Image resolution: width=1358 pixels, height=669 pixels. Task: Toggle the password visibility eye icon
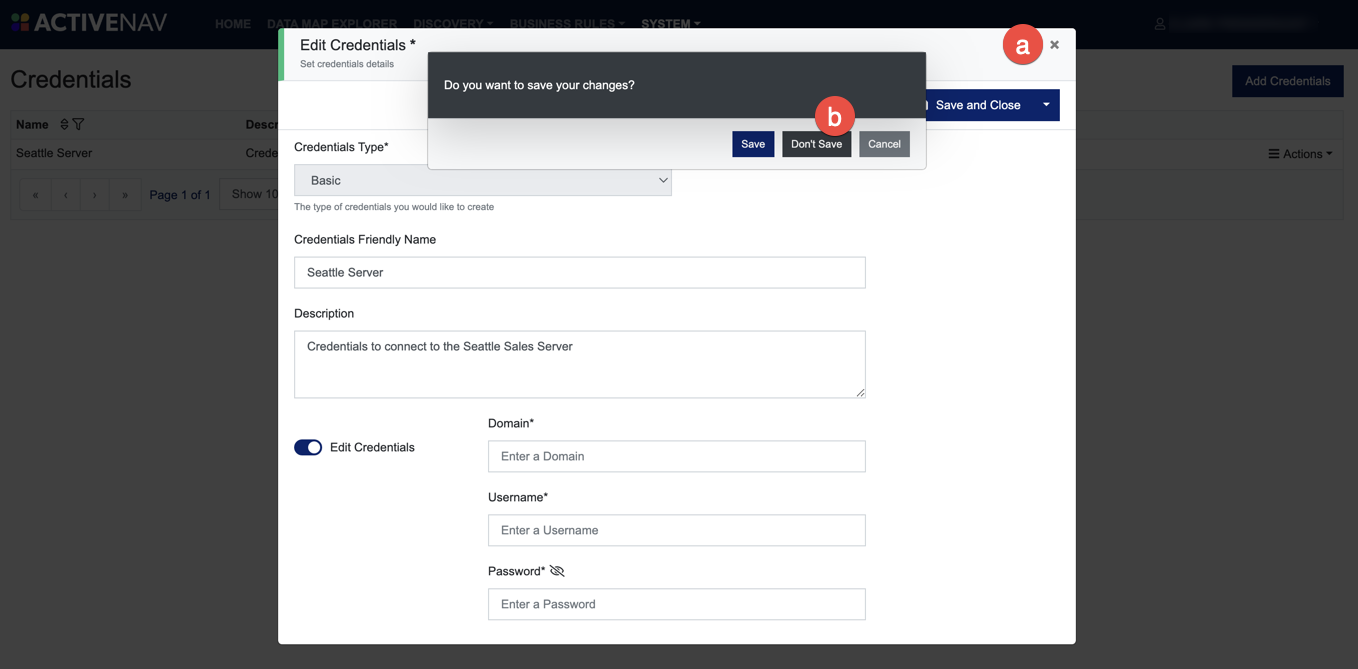click(x=558, y=570)
